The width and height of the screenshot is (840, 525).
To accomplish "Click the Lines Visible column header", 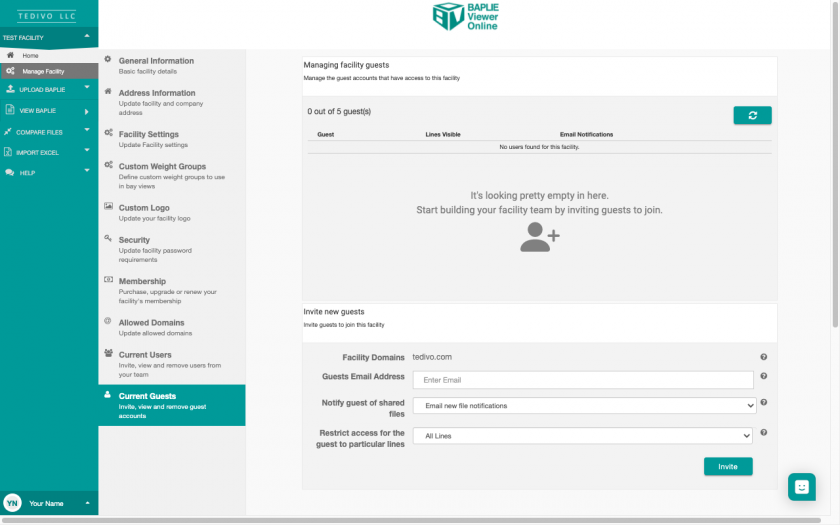I will click(x=443, y=134).
